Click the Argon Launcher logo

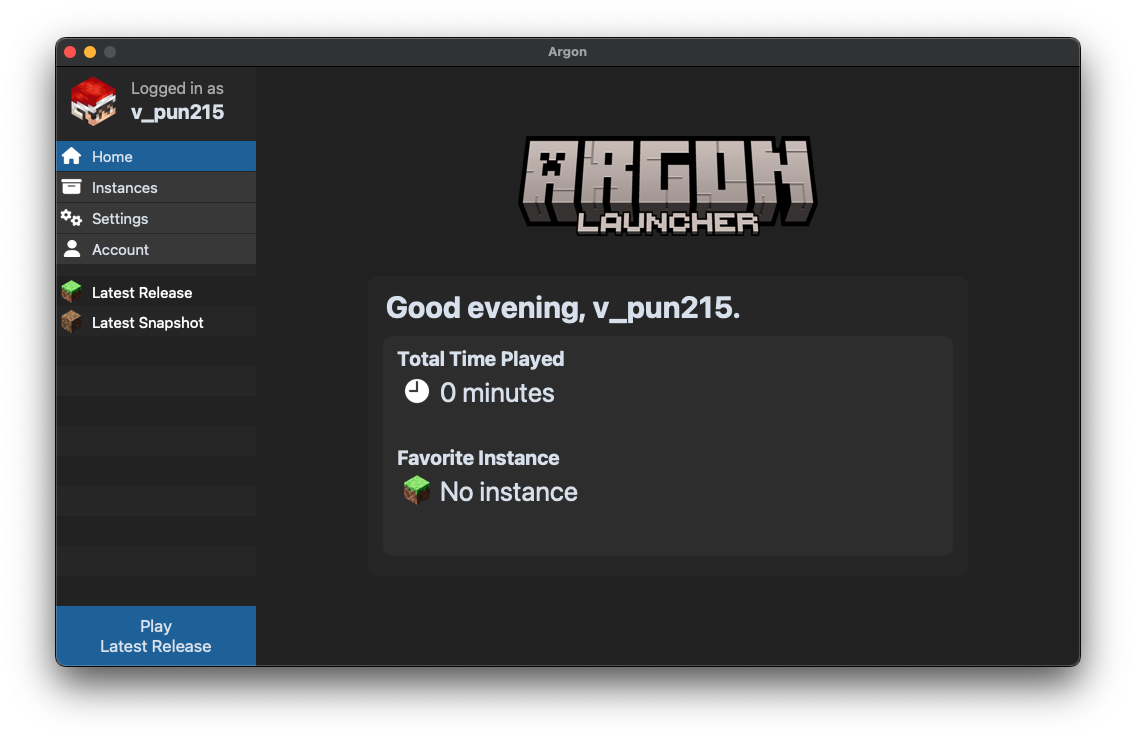point(667,186)
